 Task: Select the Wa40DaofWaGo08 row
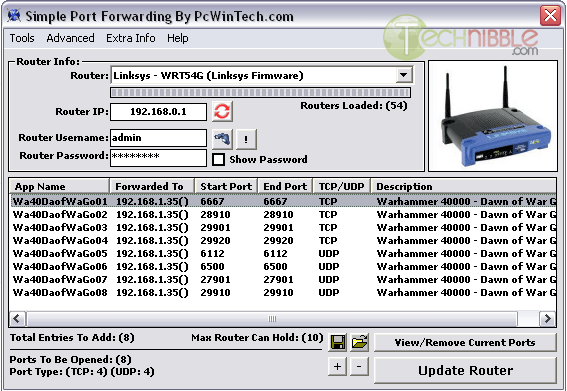tap(283, 293)
